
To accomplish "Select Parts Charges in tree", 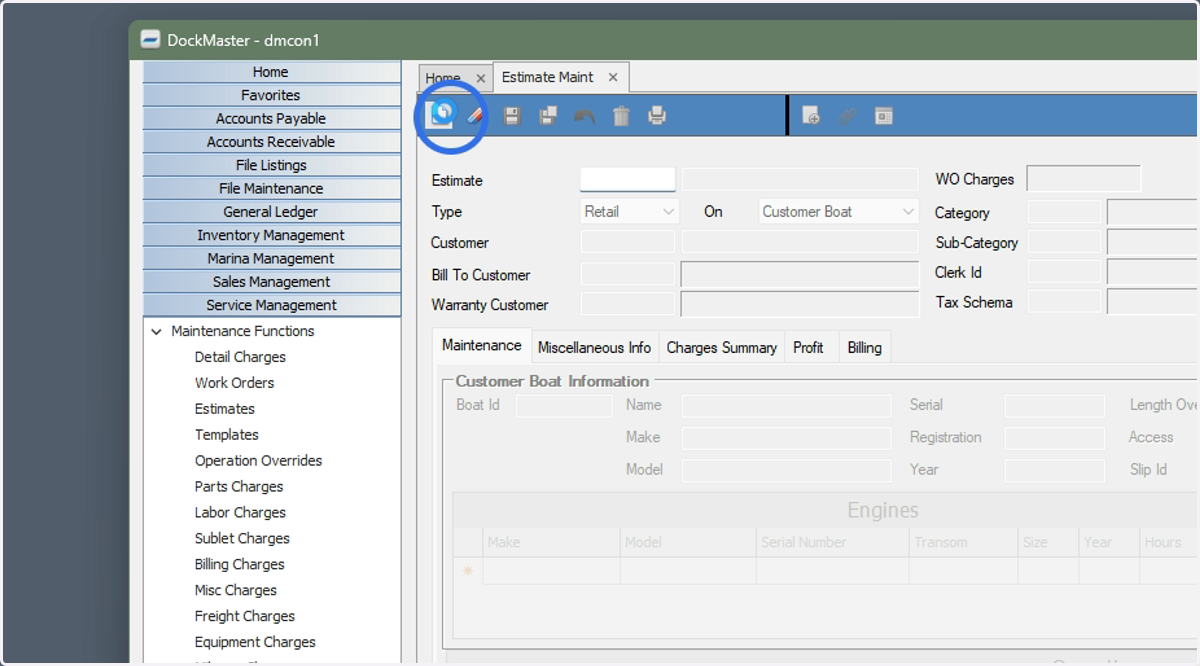I will click(239, 487).
